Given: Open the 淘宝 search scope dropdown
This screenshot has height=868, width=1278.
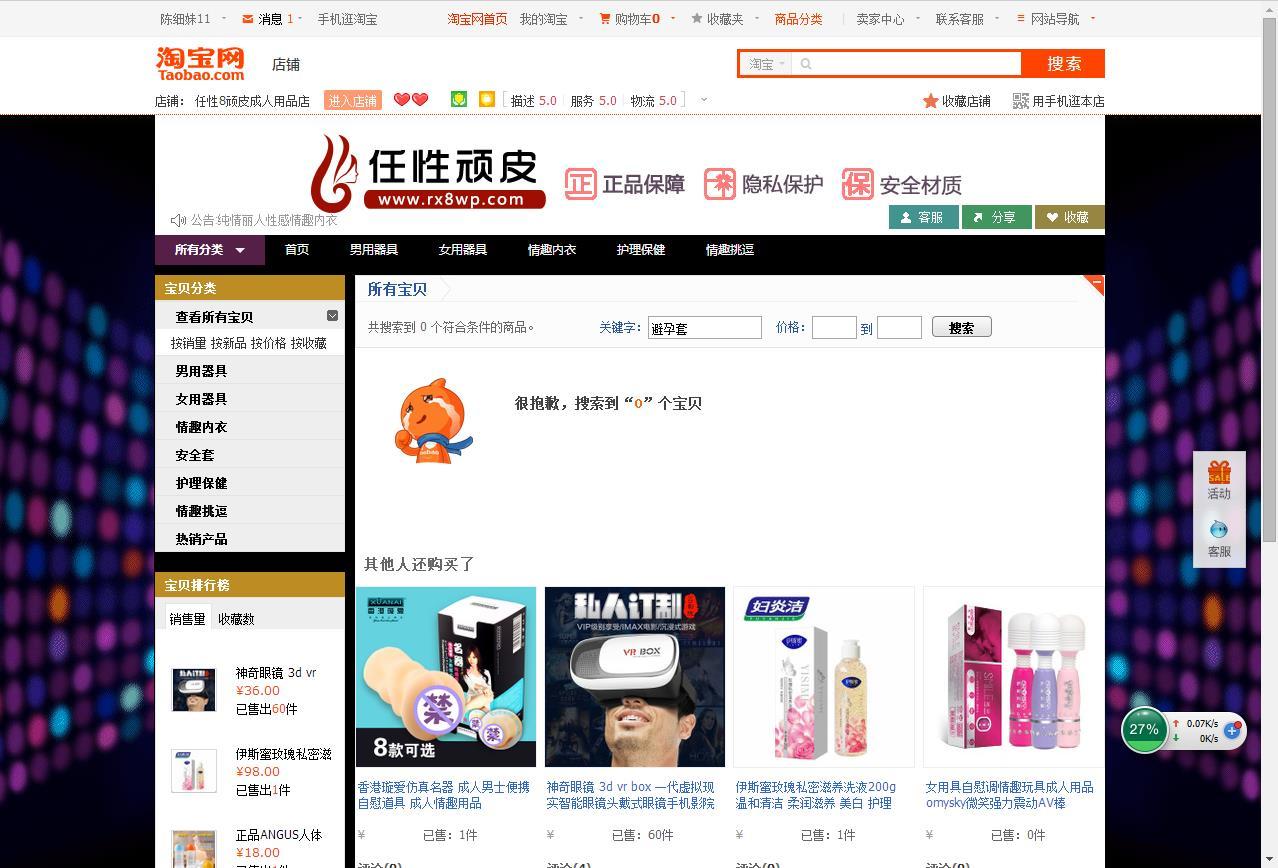Looking at the screenshot, I should pyautogui.click(x=767, y=64).
